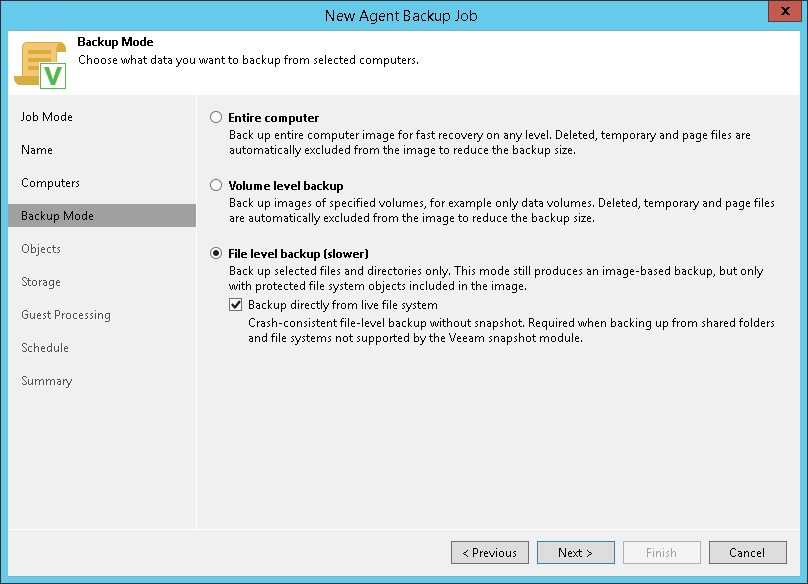
Task: Switch to the Computers step
Action: [50, 183]
